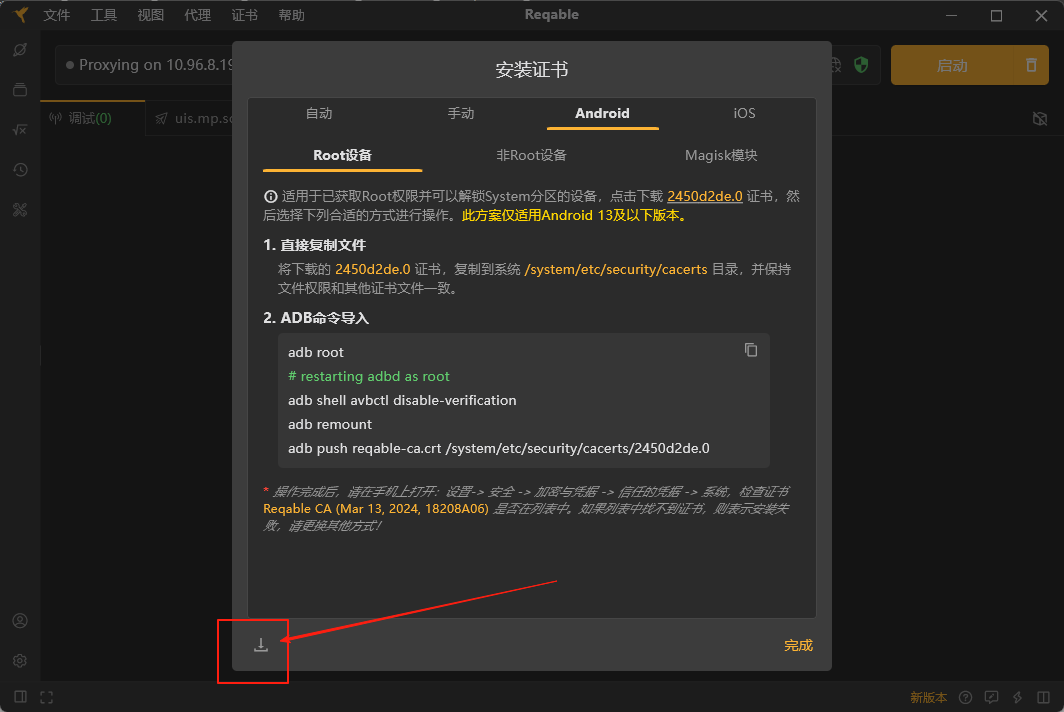
Task: Click the Proxying on 10.96.8.19 status field
Action: tap(145, 65)
